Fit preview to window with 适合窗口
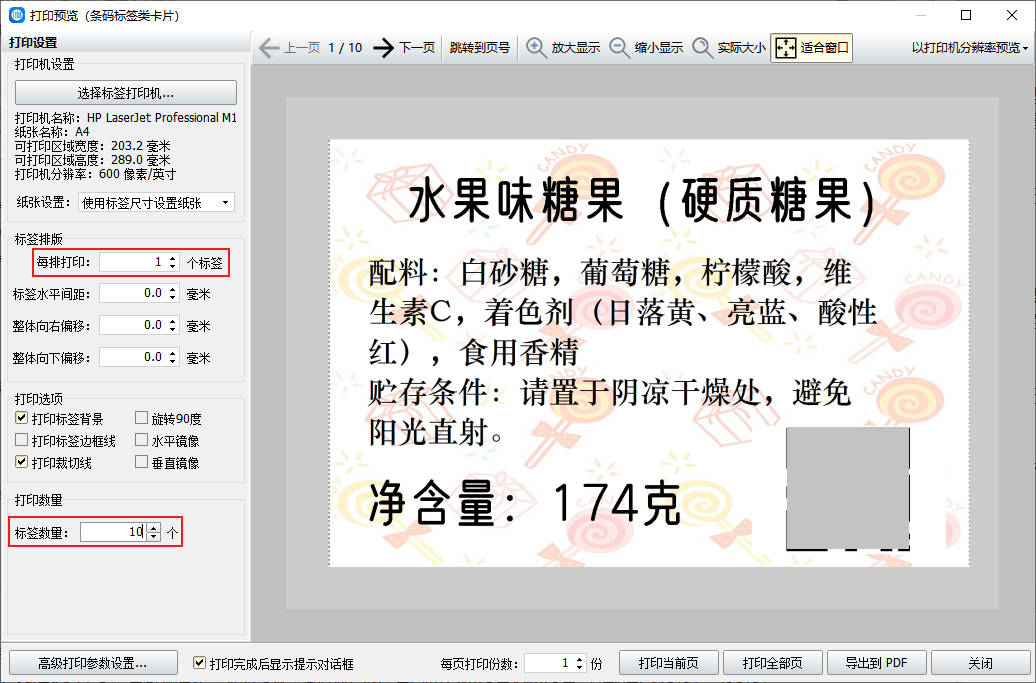The image size is (1036, 683). (x=811, y=48)
